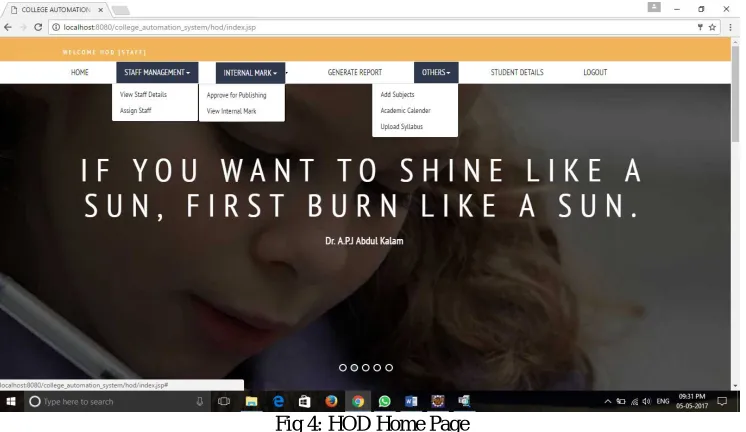Open the Action Center notification icon
The height and width of the screenshot is (432, 746).
722,402
